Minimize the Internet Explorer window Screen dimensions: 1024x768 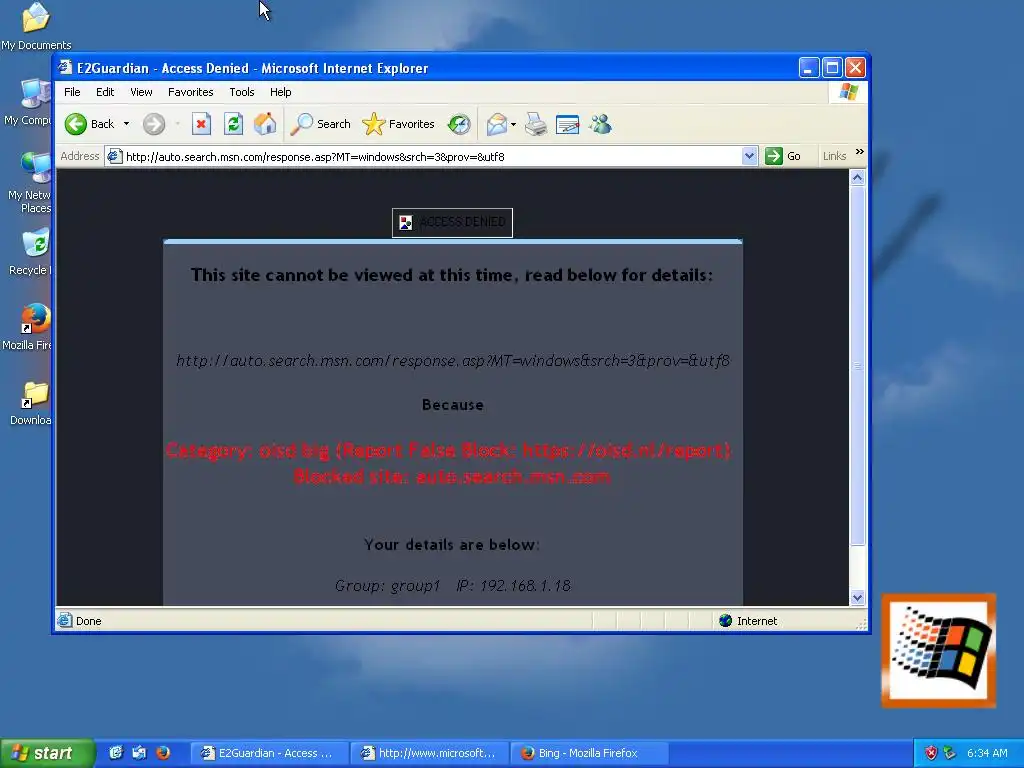pos(808,67)
